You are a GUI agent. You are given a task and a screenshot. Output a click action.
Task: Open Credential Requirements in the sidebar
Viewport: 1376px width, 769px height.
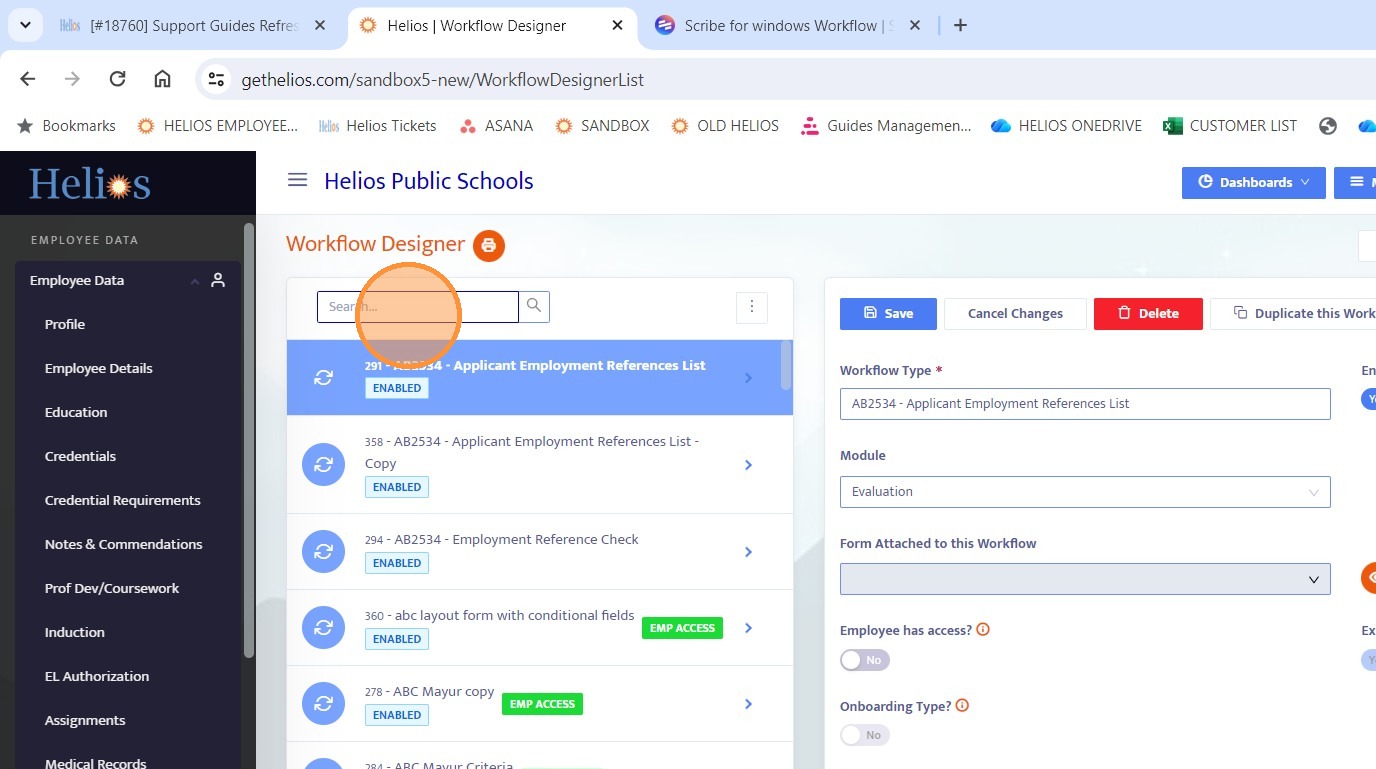(x=123, y=500)
